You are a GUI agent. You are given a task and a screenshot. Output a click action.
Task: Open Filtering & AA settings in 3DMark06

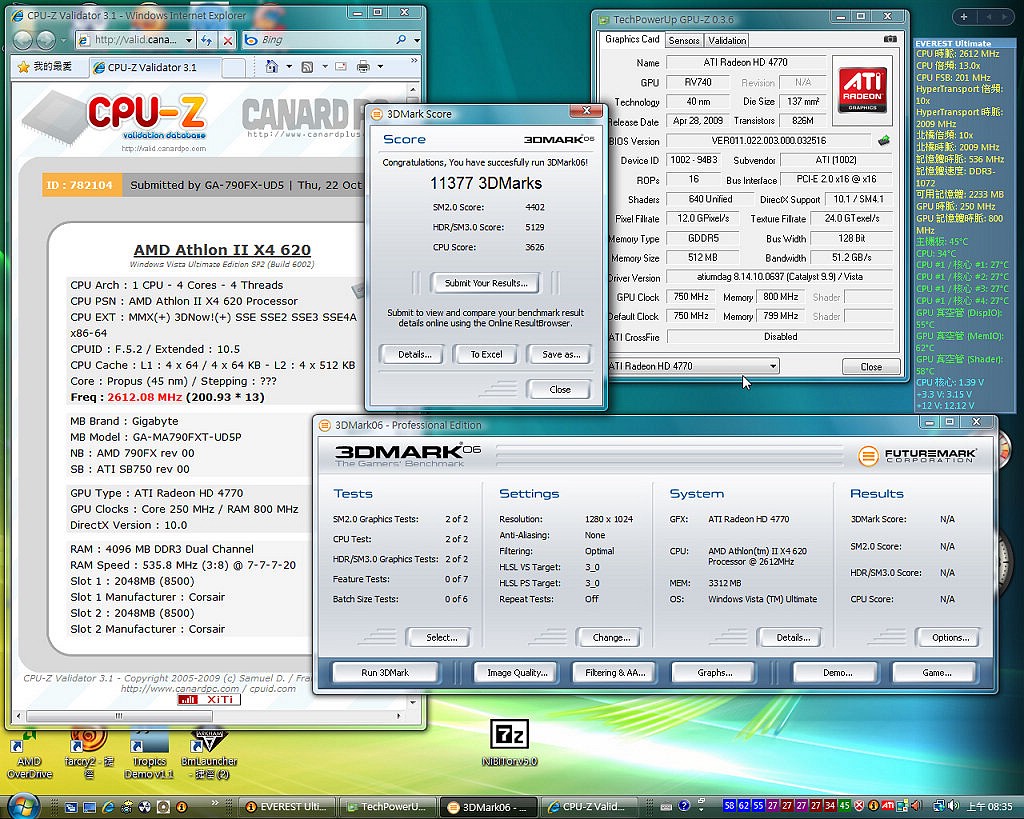pyautogui.click(x=615, y=672)
